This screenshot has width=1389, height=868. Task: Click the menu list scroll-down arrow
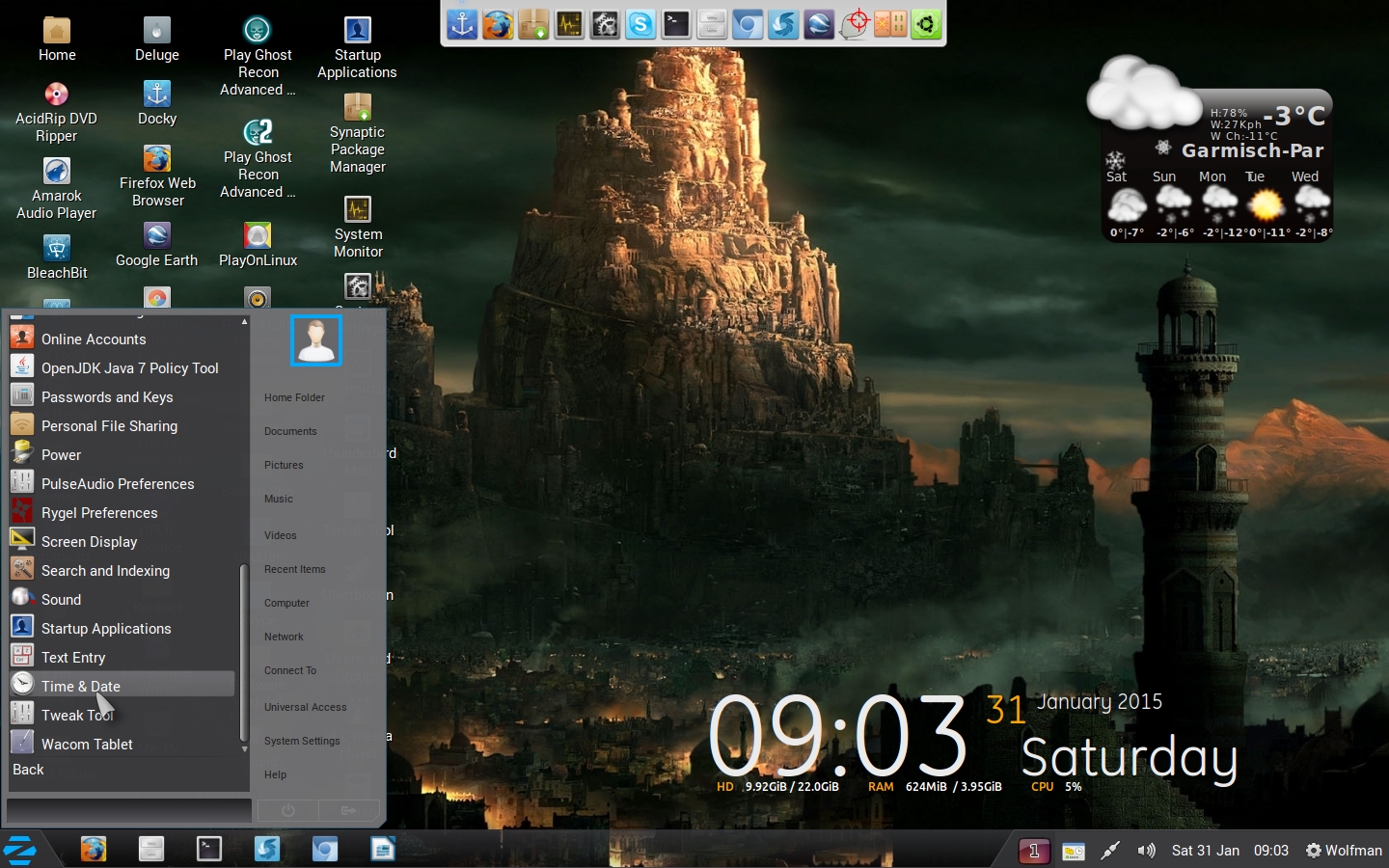coord(244,748)
